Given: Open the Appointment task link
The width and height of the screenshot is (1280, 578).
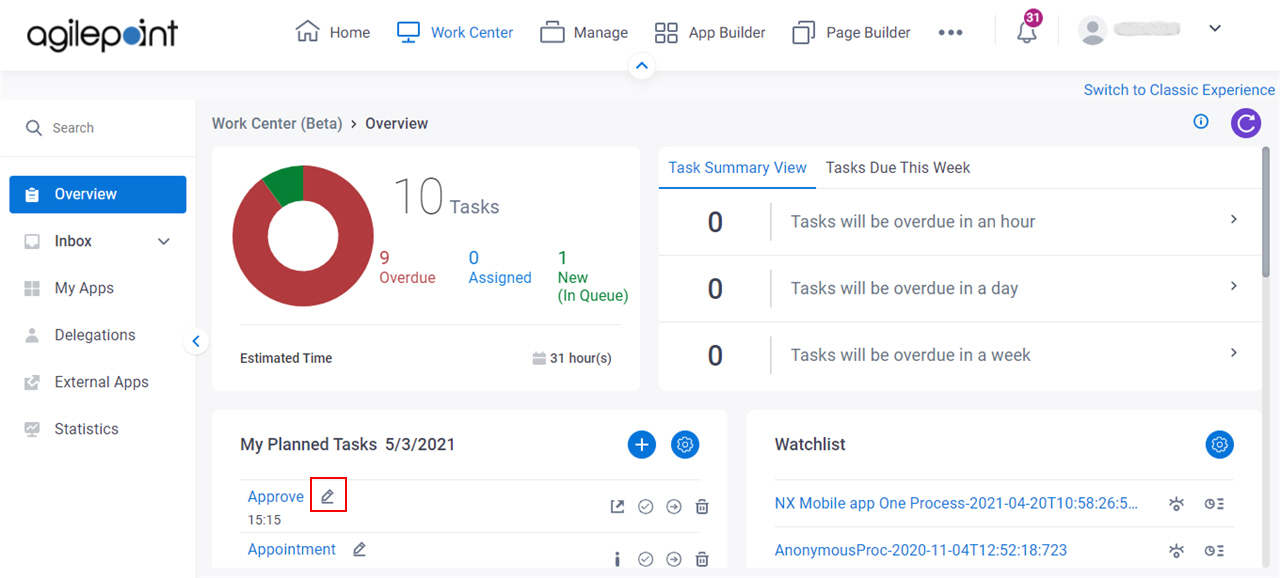Looking at the screenshot, I should pos(292,549).
